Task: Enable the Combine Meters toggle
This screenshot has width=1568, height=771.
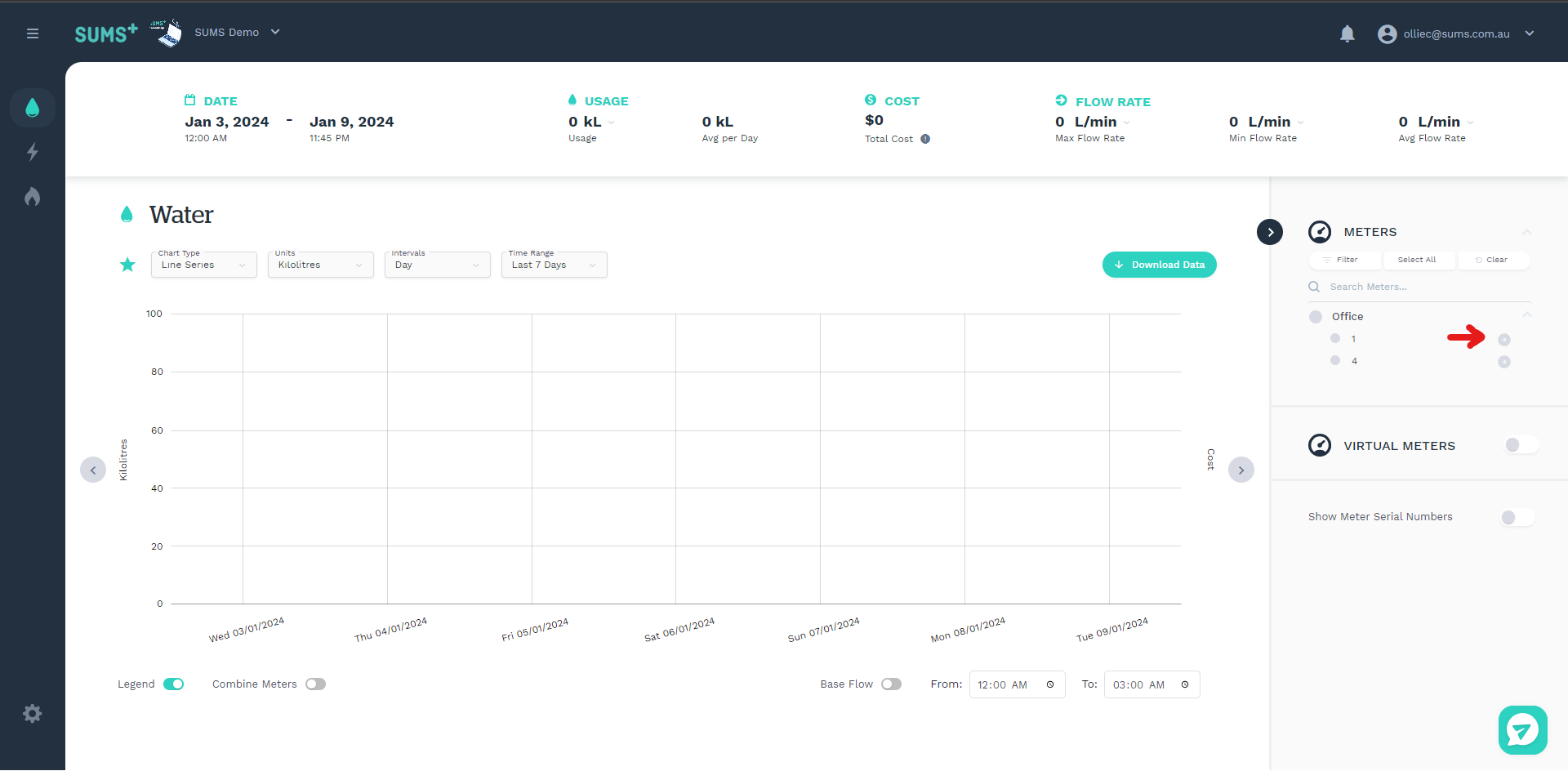Action: point(315,684)
